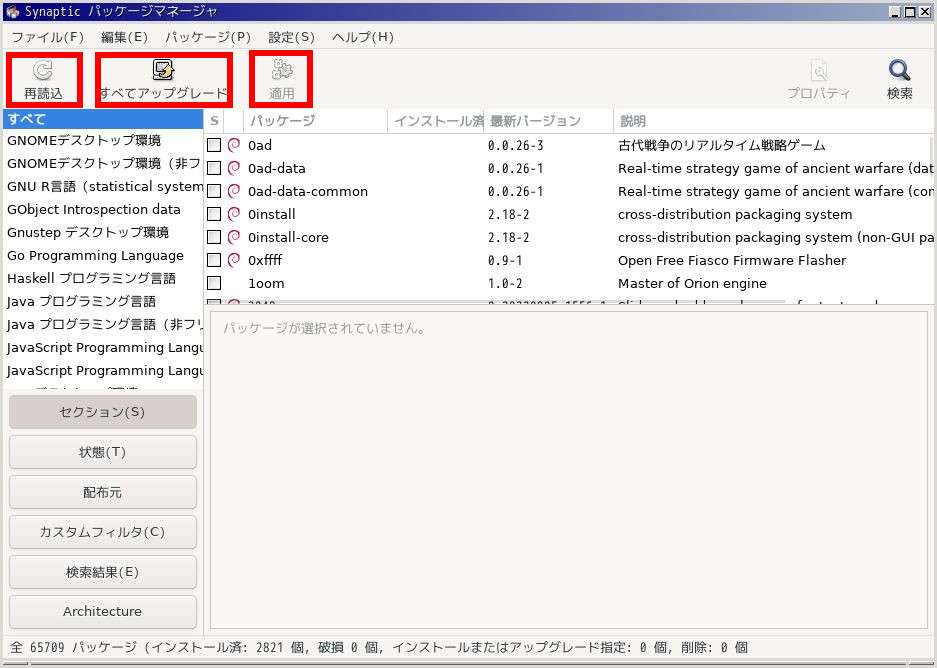Viewport: 937px width, 668px height.
Task: Select the package name 0ad-data-common
Action: tap(308, 191)
